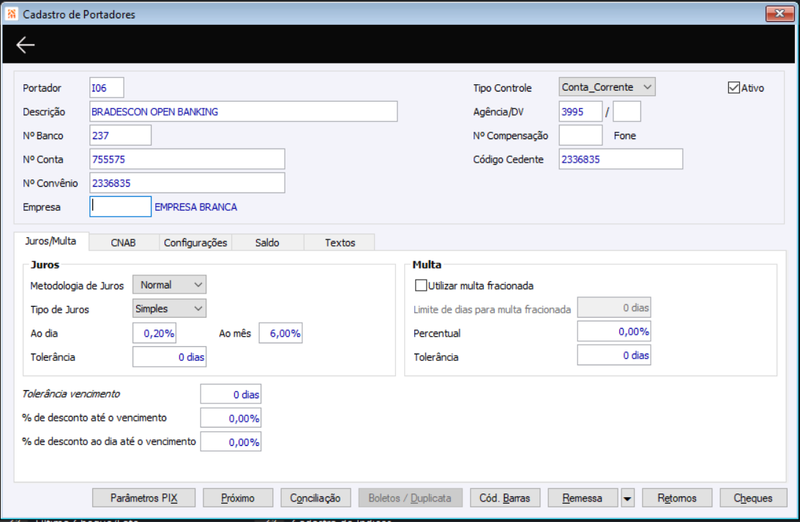Click the Juros Tolerância days field
Image resolution: width=800 pixels, height=522 pixels.
(169, 357)
